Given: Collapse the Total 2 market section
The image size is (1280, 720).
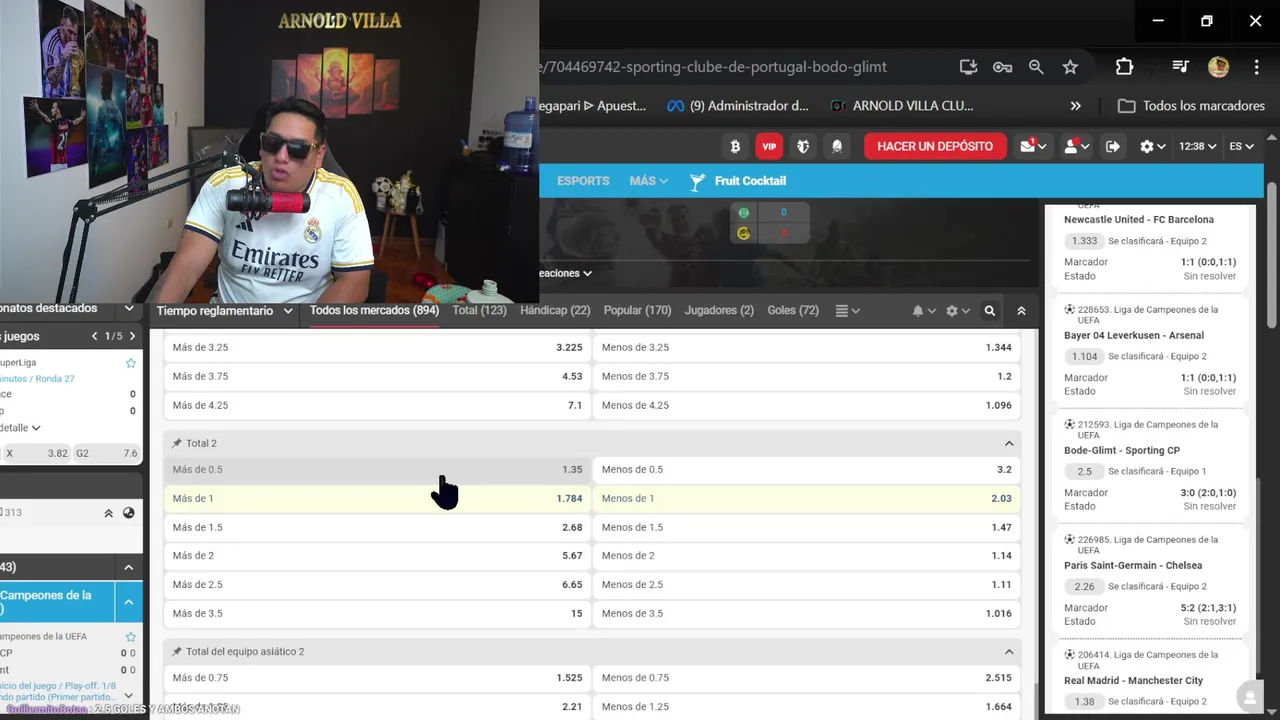Looking at the screenshot, I should (x=1009, y=443).
